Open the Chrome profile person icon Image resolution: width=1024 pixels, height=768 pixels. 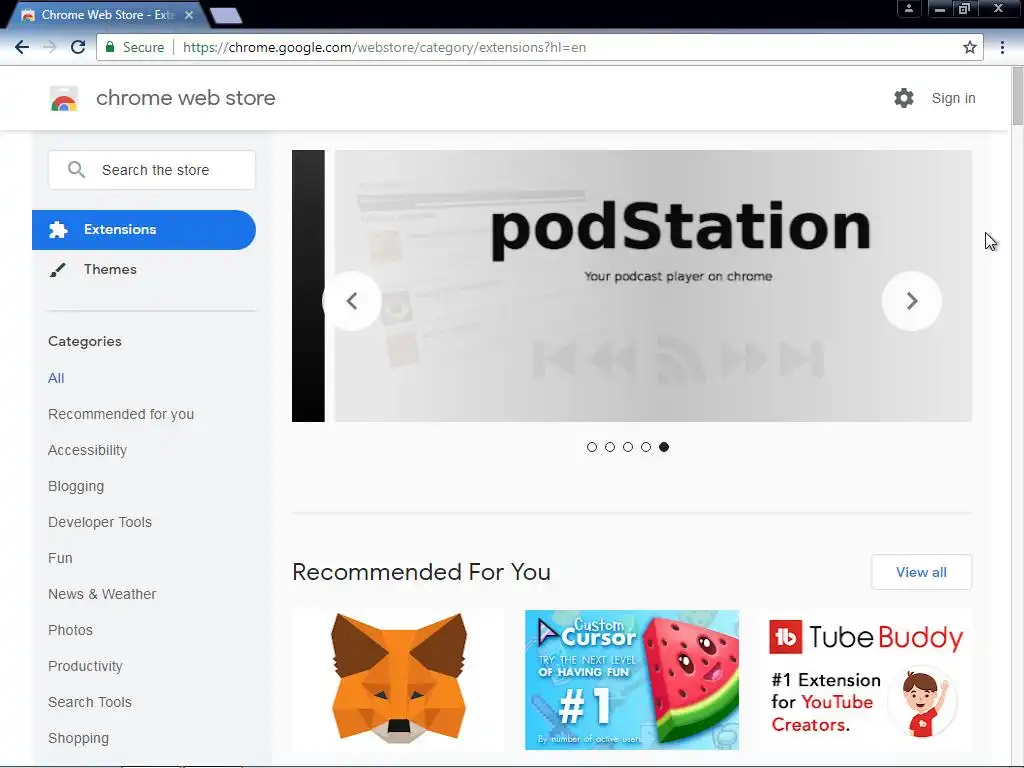[909, 8]
